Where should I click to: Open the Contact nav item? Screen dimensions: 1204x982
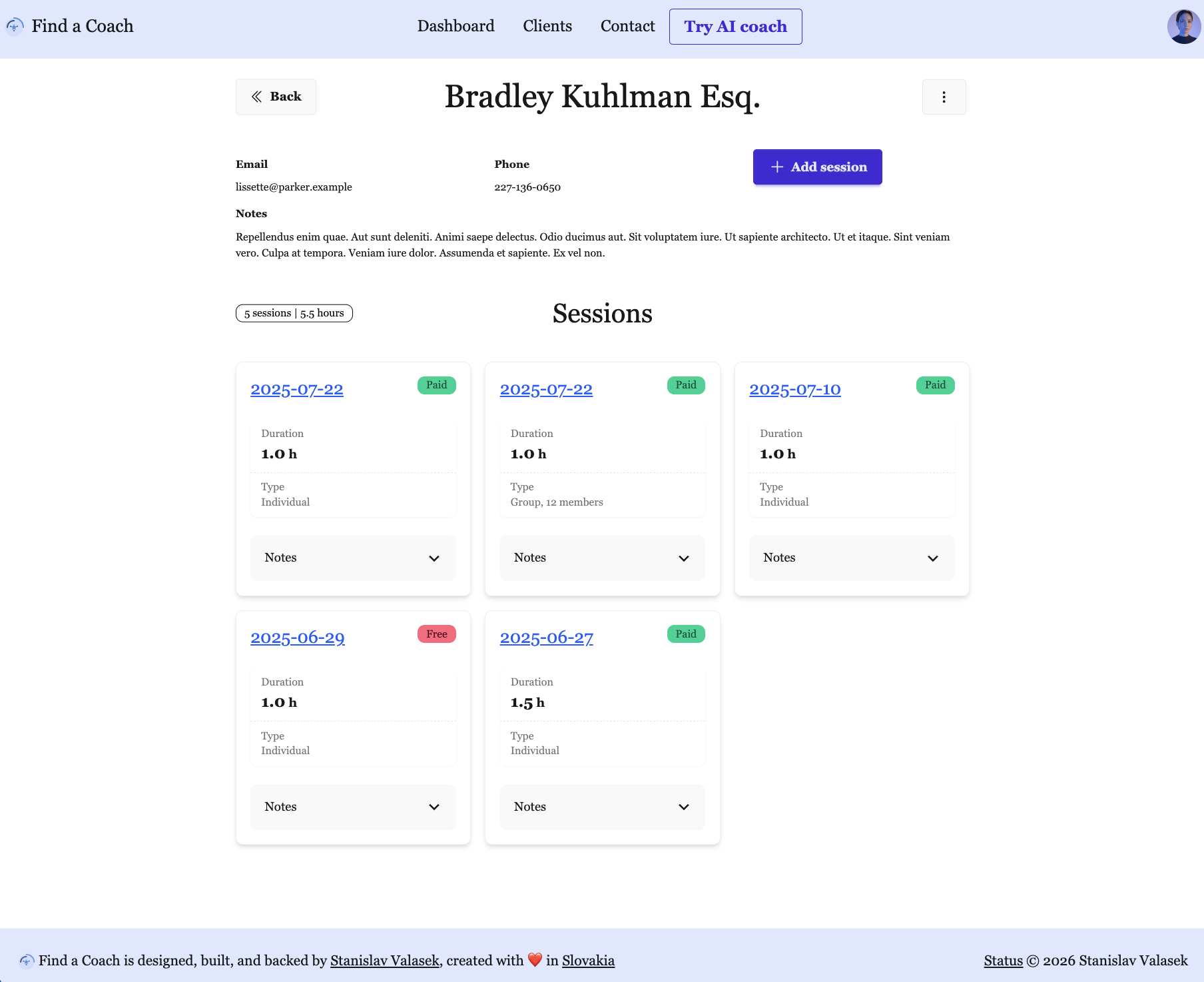627,26
